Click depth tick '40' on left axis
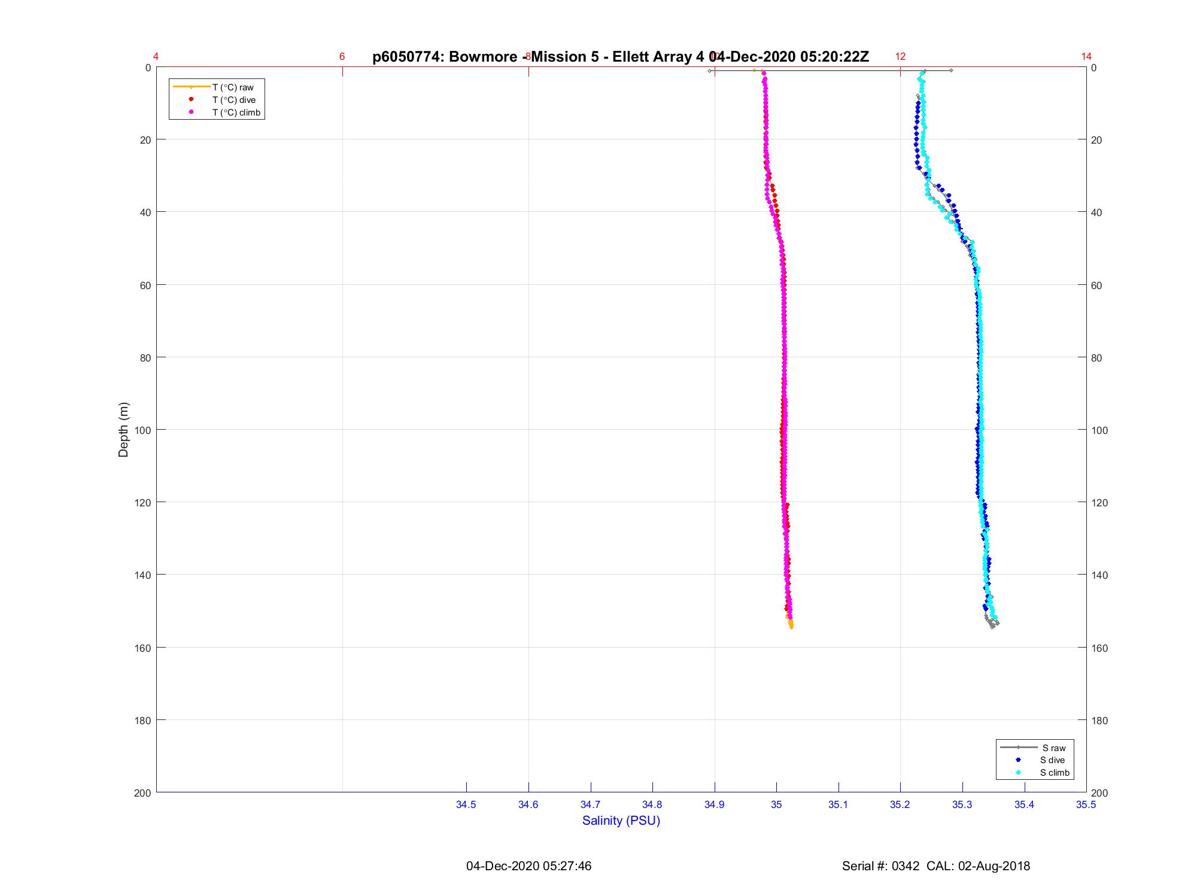This screenshot has width=1200, height=891. (146, 212)
